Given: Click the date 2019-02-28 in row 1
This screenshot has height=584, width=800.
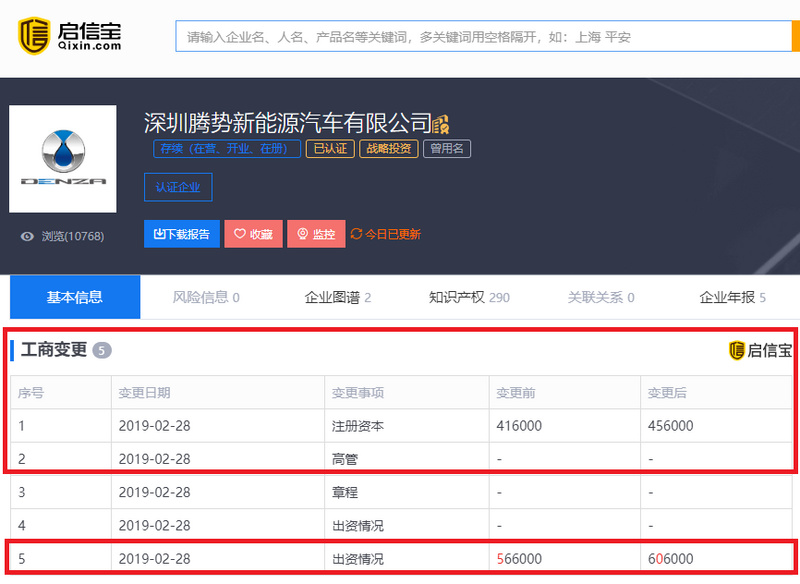Looking at the screenshot, I should click(155, 426).
